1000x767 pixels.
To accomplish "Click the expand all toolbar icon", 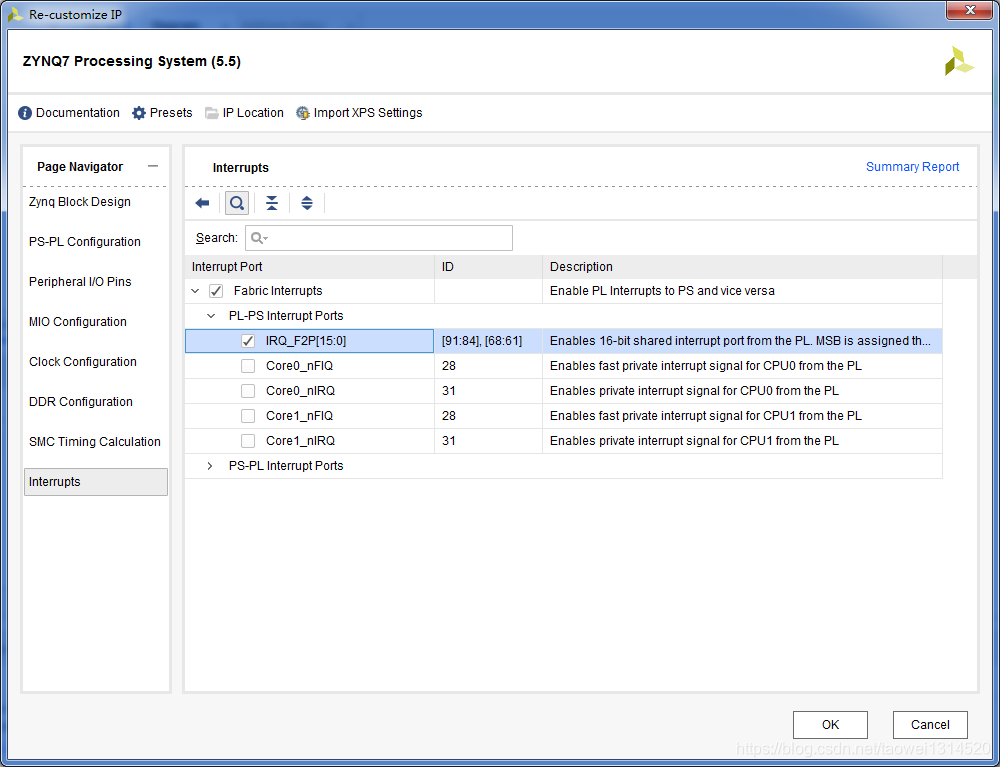I will [x=307, y=203].
